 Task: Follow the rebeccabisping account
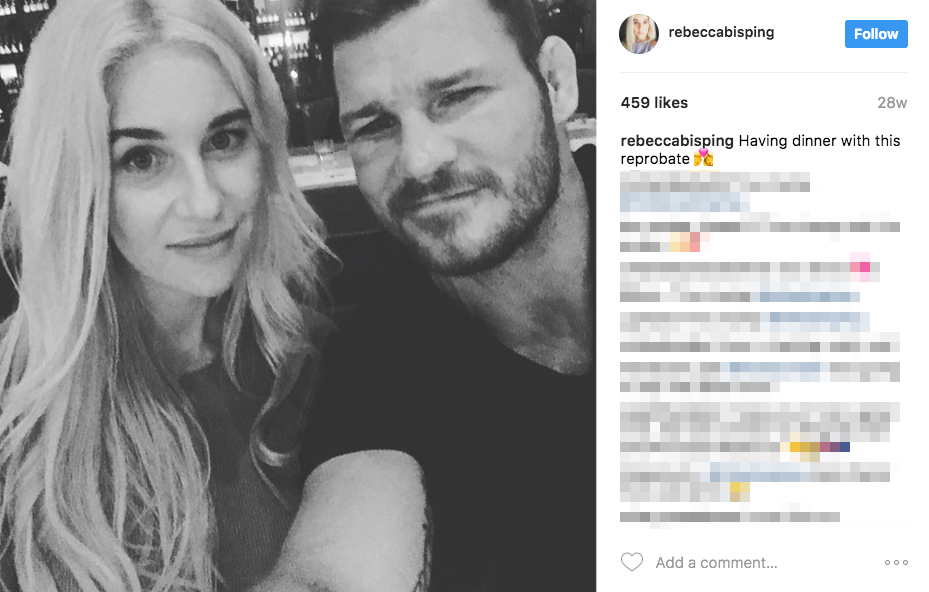(x=876, y=34)
